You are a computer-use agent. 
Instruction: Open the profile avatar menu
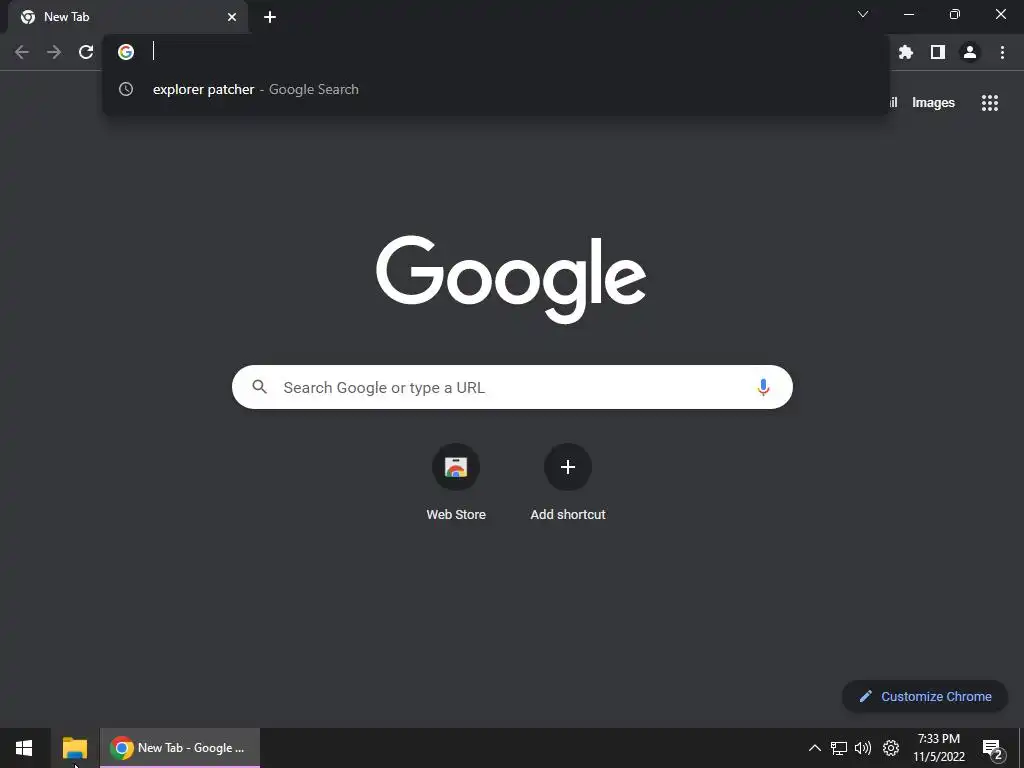point(970,52)
